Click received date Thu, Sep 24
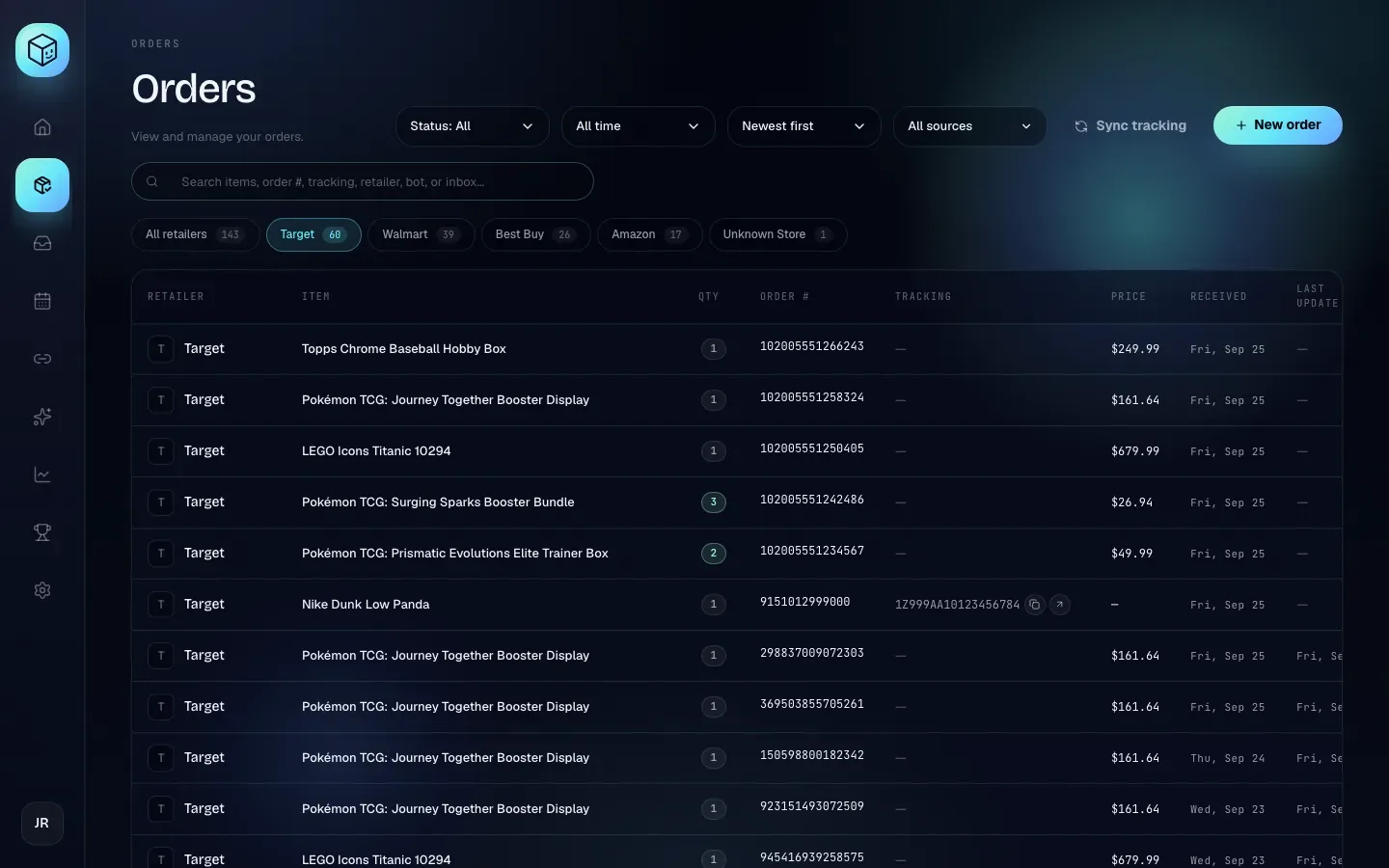 pos(1228,759)
